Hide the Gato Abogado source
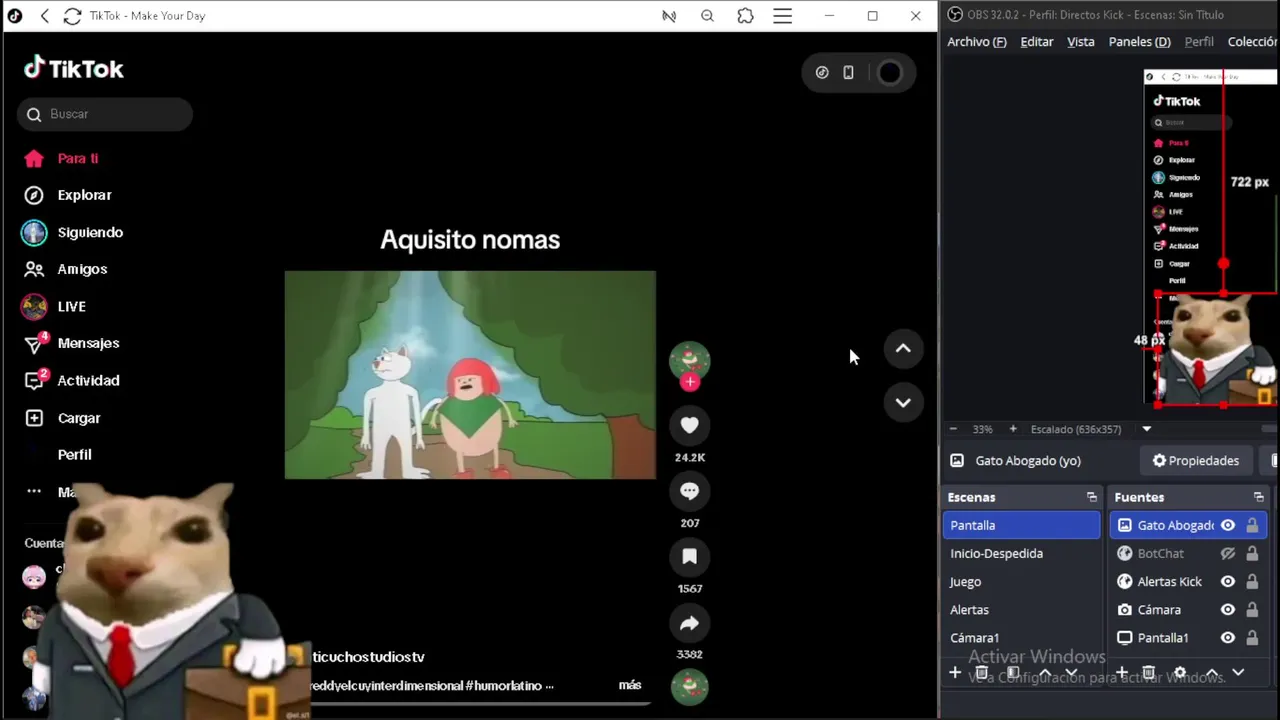The height and width of the screenshot is (720, 1280). point(1227,525)
